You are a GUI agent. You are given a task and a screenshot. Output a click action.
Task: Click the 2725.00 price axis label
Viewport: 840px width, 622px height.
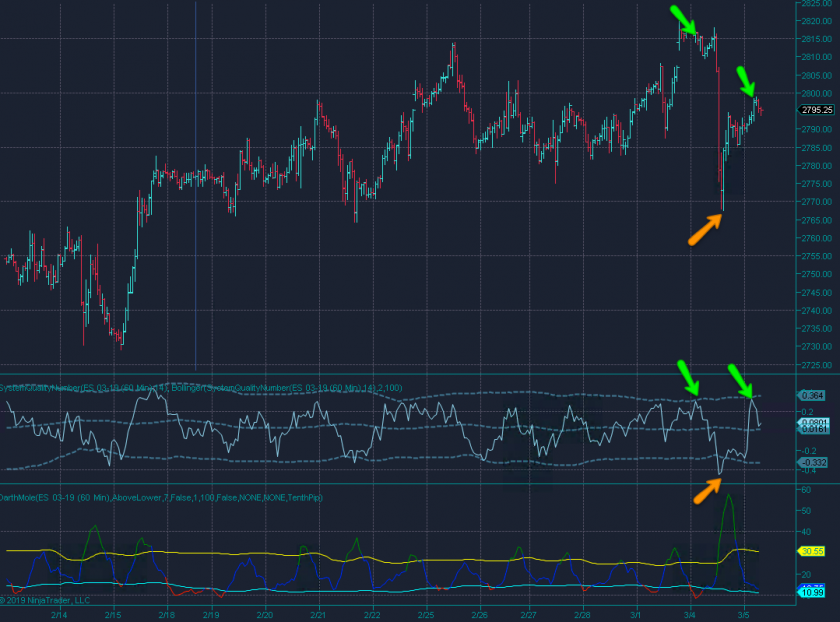tap(817, 365)
